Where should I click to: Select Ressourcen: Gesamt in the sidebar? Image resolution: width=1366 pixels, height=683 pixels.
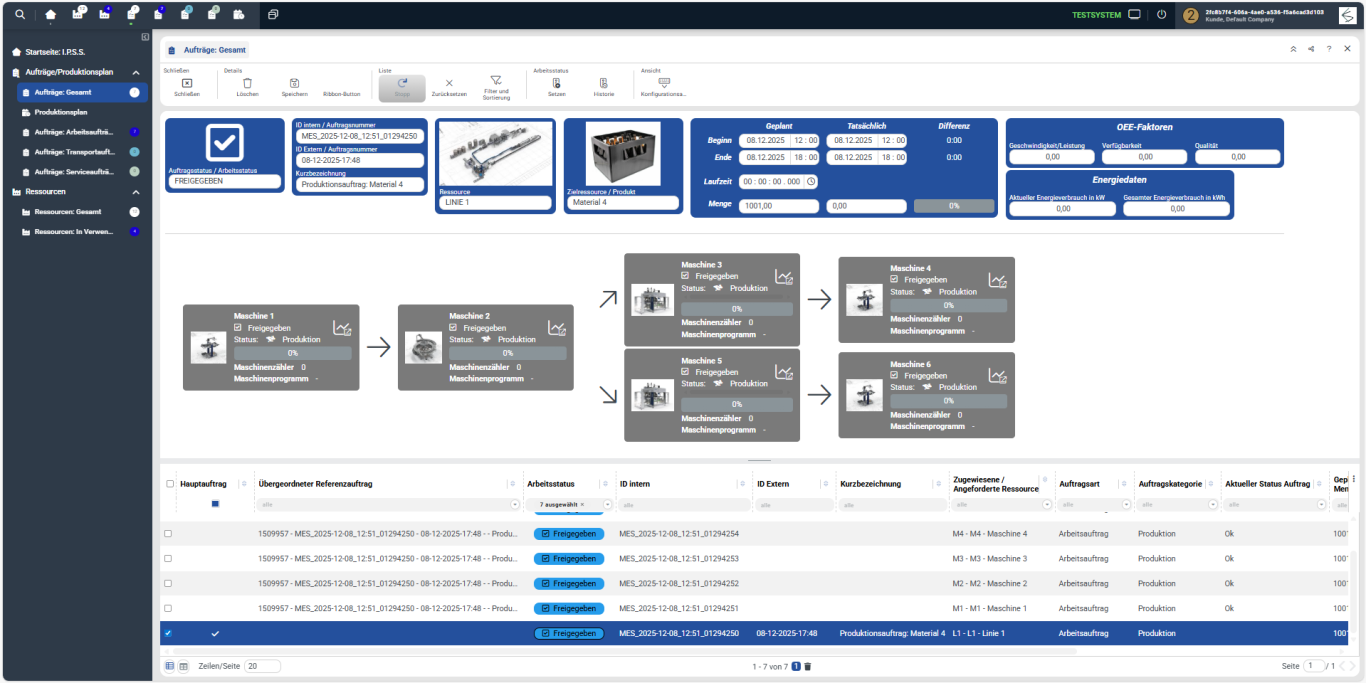(68, 212)
